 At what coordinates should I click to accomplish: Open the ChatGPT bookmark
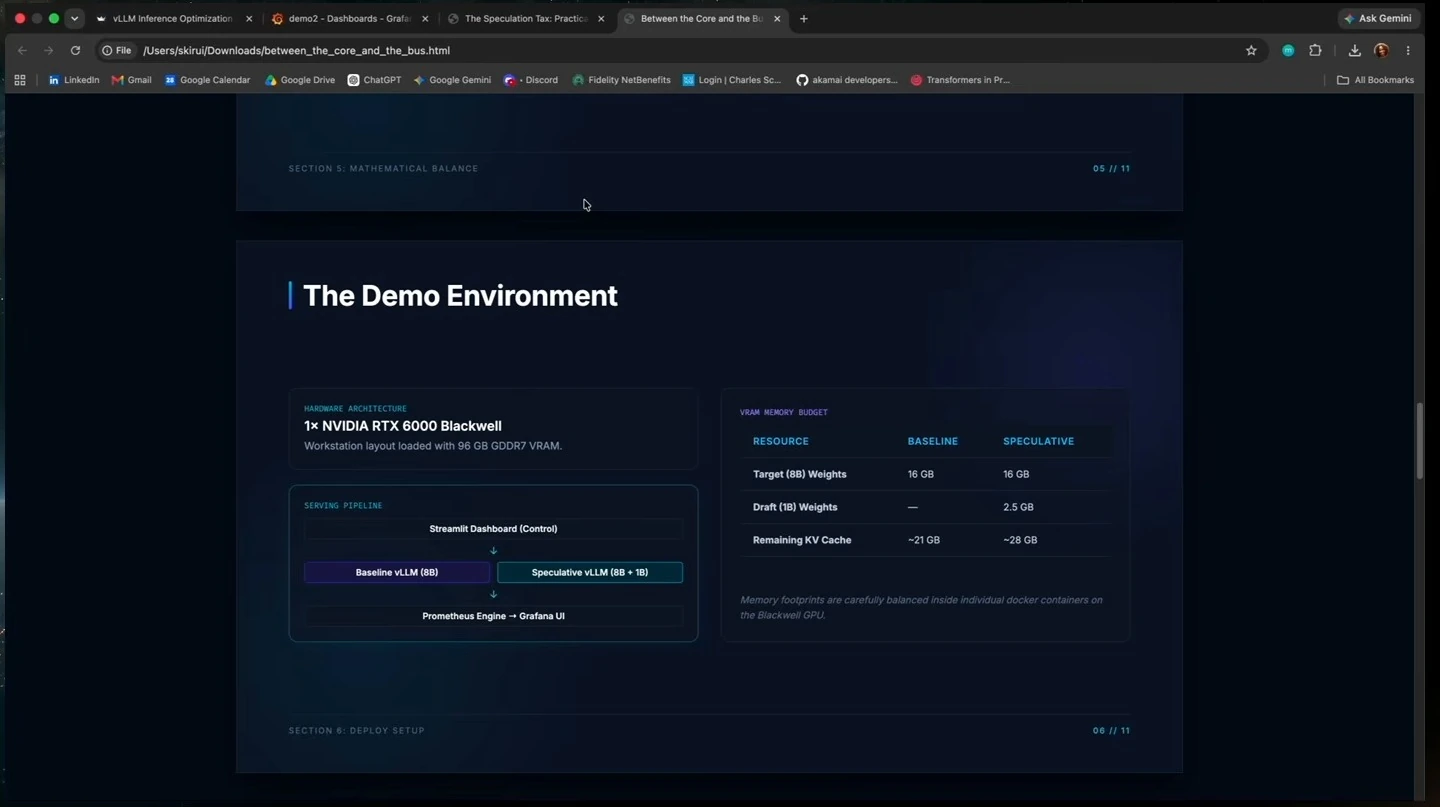(374, 80)
